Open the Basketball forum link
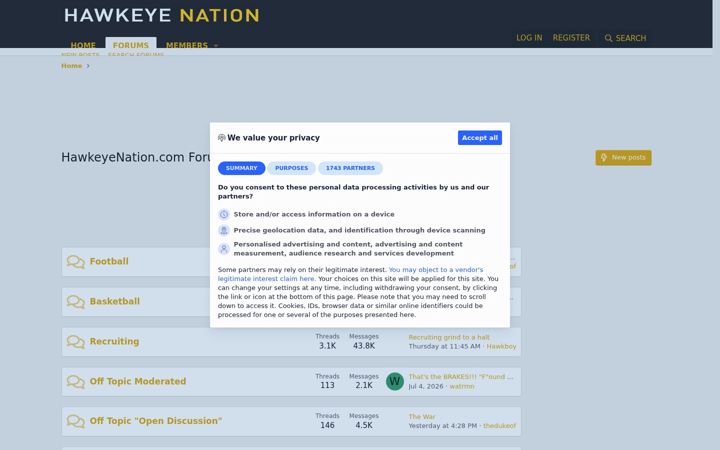Image resolution: width=720 pixels, height=450 pixels. coord(115,301)
